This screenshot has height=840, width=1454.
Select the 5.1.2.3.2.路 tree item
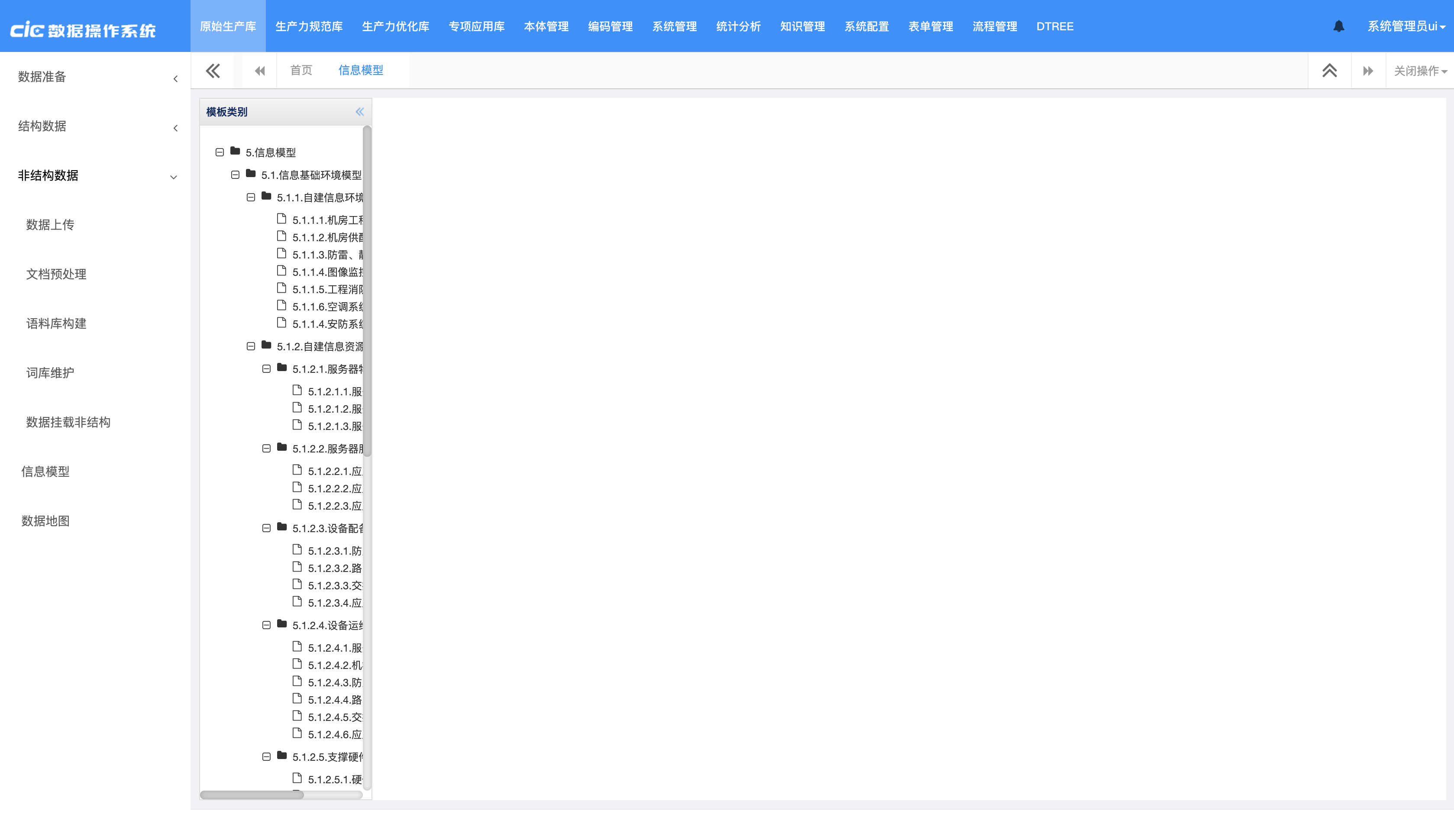tap(335, 568)
